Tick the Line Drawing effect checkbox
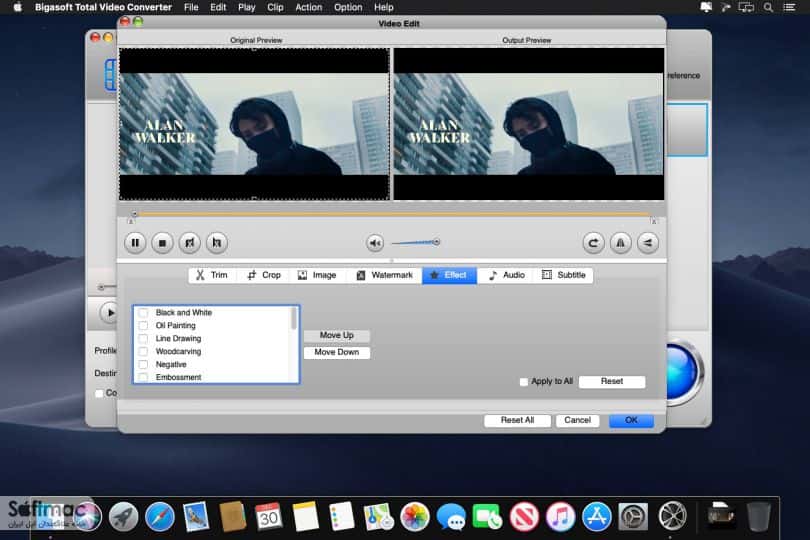Image resolution: width=810 pixels, height=540 pixels. point(144,338)
